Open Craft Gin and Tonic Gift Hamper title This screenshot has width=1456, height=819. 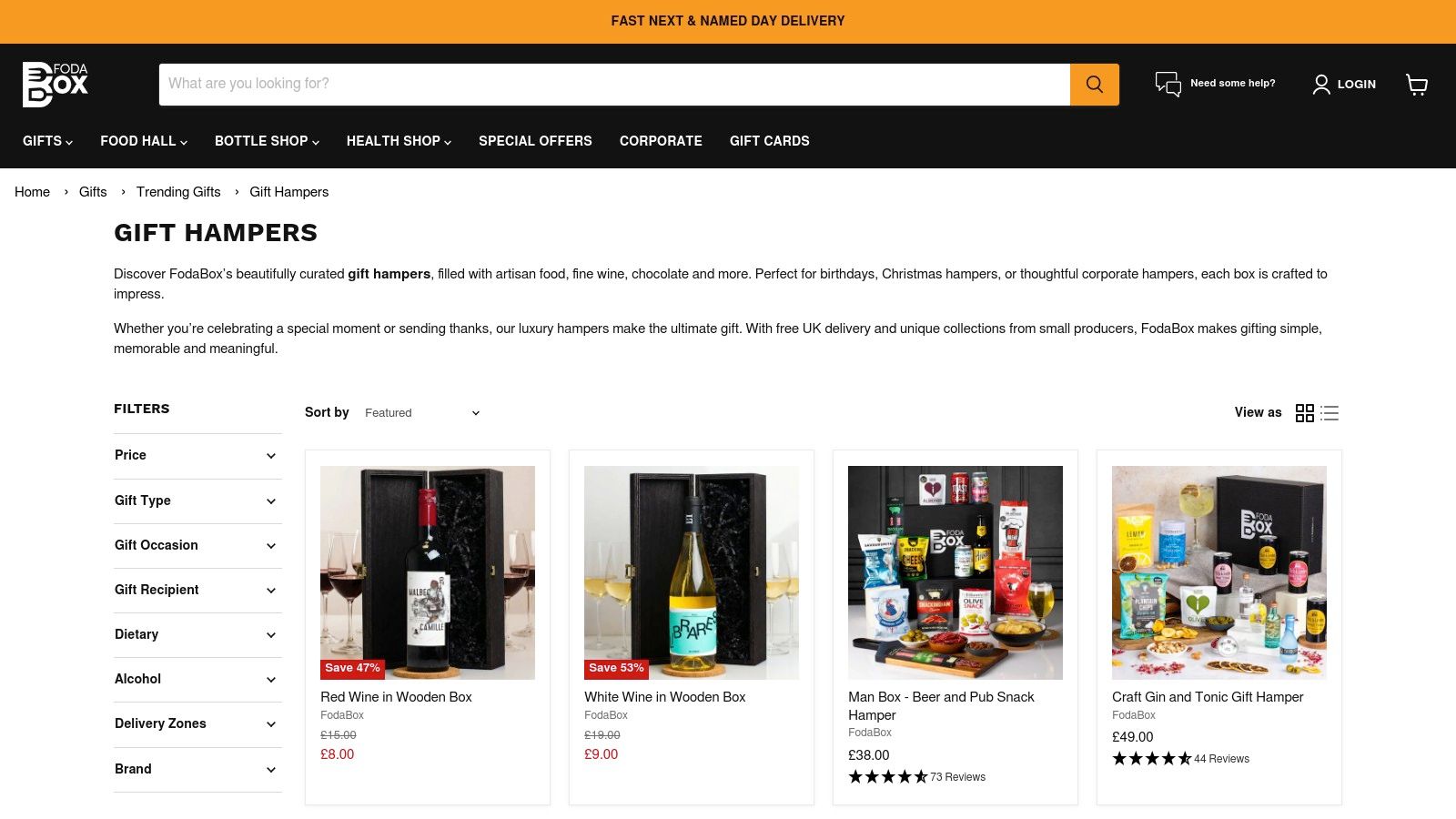click(x=1208, y=697)
